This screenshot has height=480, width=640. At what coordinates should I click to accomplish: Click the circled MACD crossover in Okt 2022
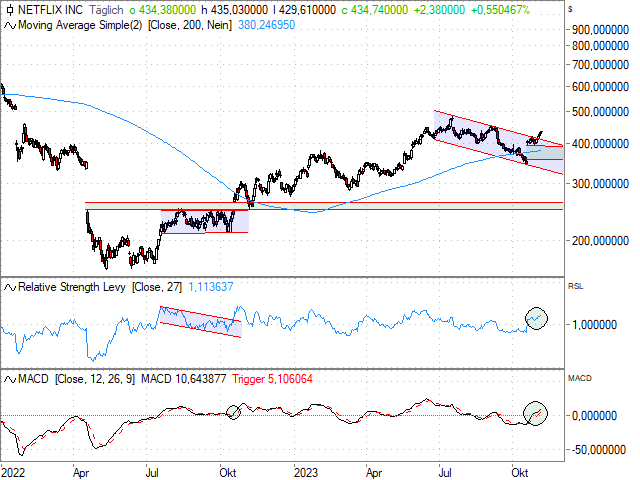point(233,412)
